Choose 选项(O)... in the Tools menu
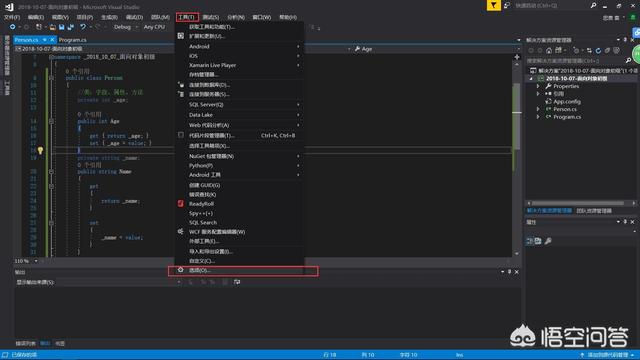 [240, 270]
